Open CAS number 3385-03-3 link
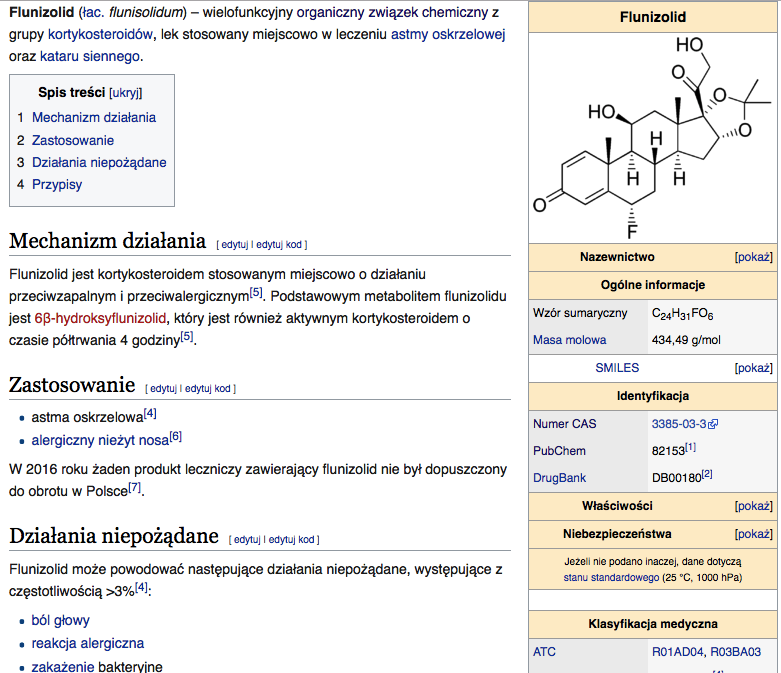781x673 pixels. point(679,424)
